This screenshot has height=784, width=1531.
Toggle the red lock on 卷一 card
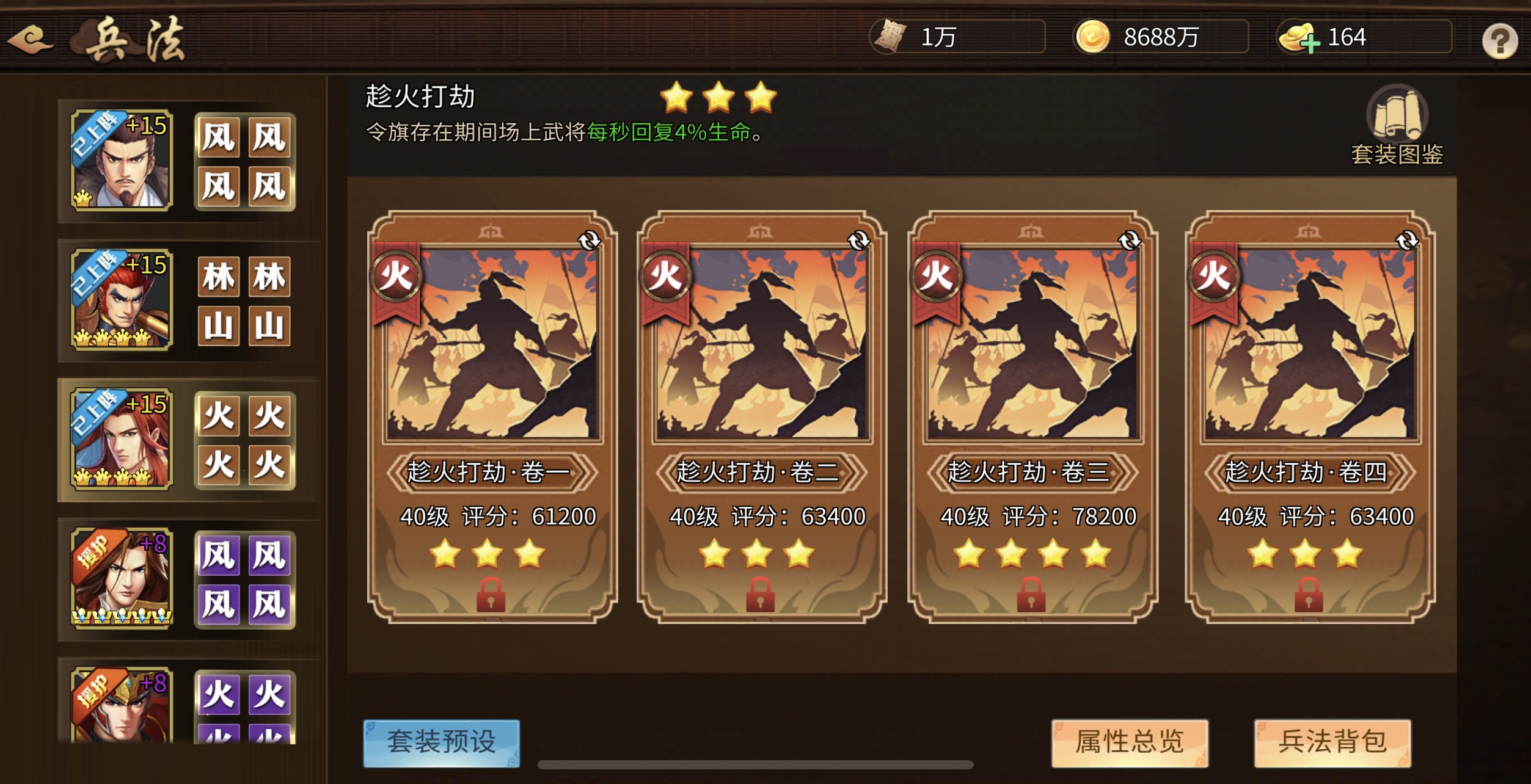click(x=491, y=594)
